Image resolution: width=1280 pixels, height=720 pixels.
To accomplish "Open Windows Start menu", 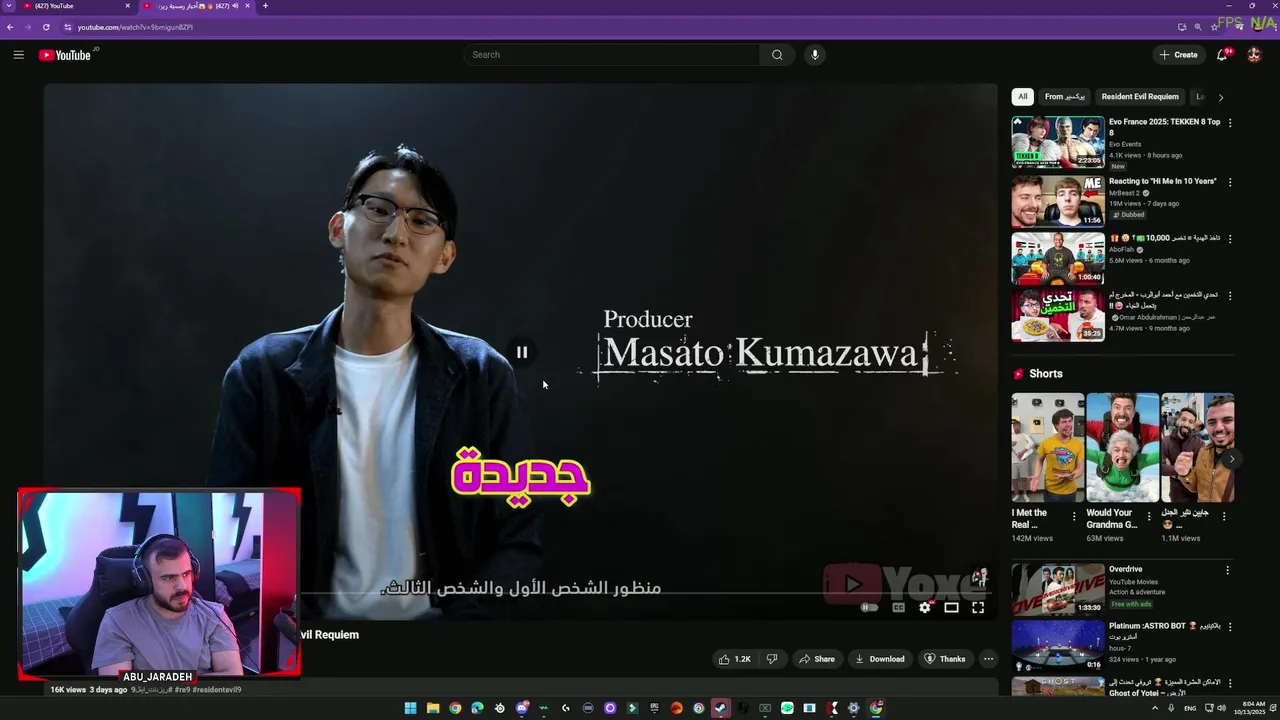I will pyautogui.click(x=410, y=708).
